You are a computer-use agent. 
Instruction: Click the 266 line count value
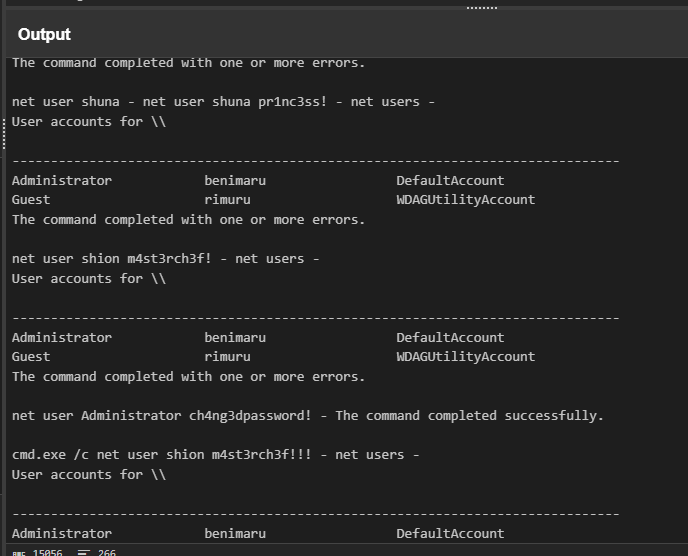coord(107,552)
